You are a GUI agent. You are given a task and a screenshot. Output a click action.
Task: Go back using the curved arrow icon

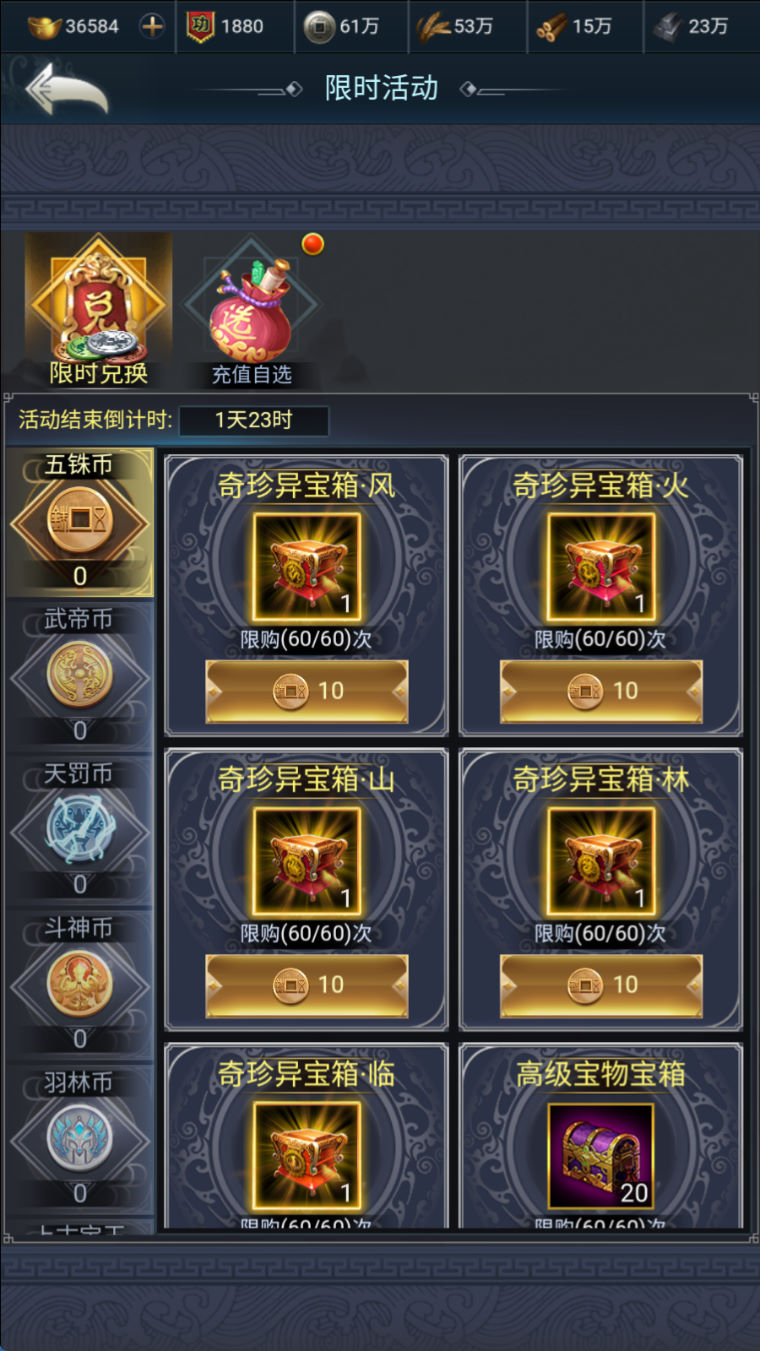pyautogui.click(x=67, y=89)
